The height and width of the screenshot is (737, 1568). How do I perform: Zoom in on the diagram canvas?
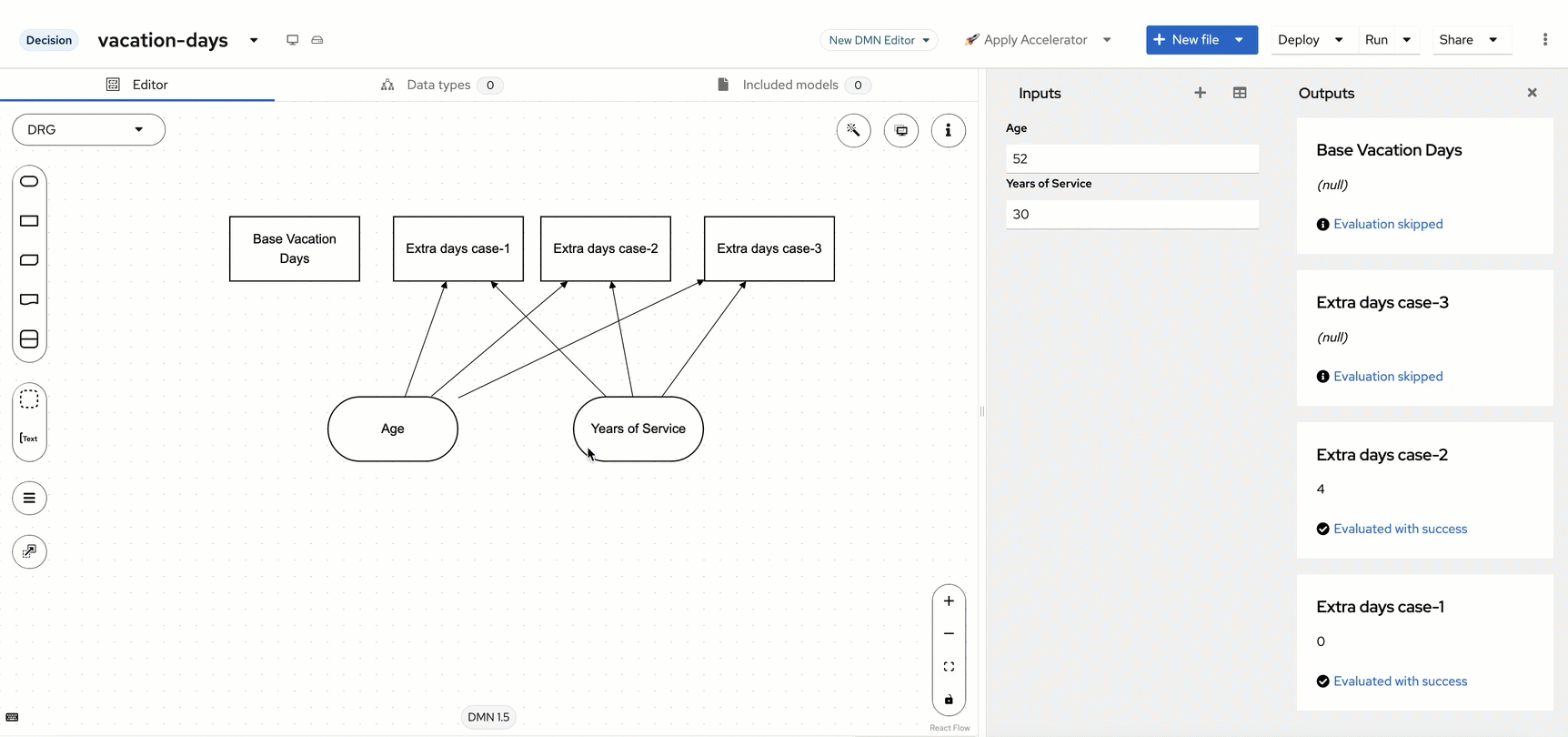(949, 601)
